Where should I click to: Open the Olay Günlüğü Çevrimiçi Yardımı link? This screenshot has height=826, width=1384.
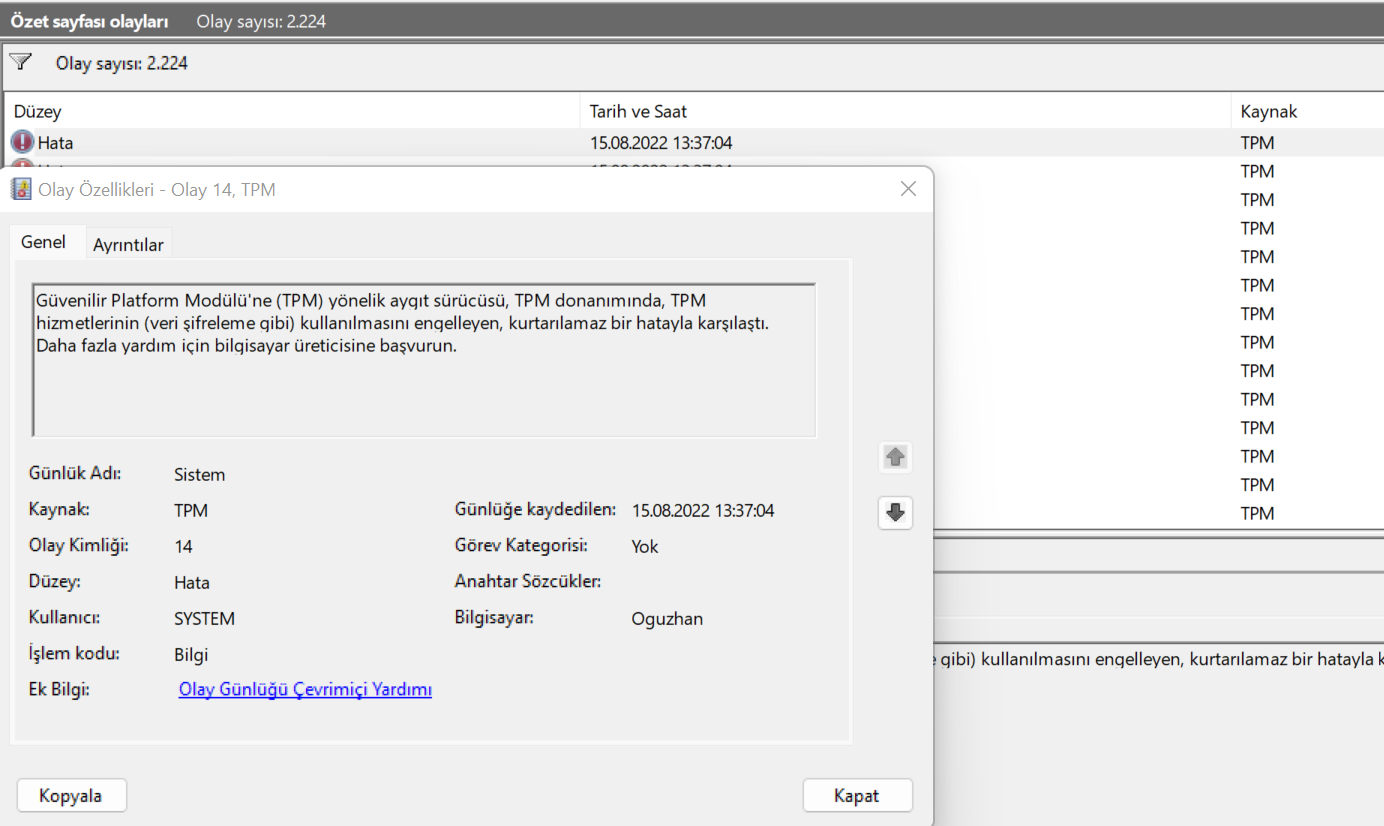(x=305, y=689)
